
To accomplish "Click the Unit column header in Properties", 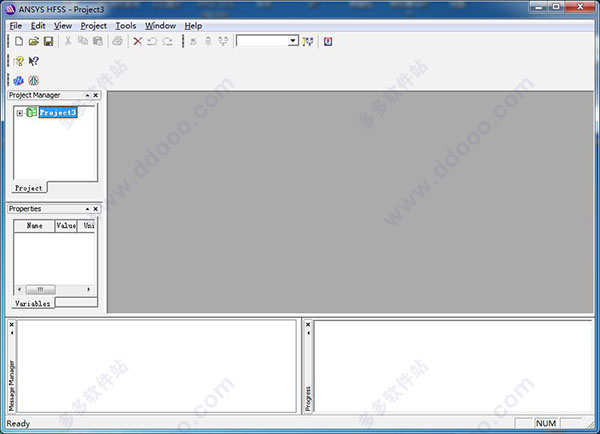I will (x=86, y=225).
